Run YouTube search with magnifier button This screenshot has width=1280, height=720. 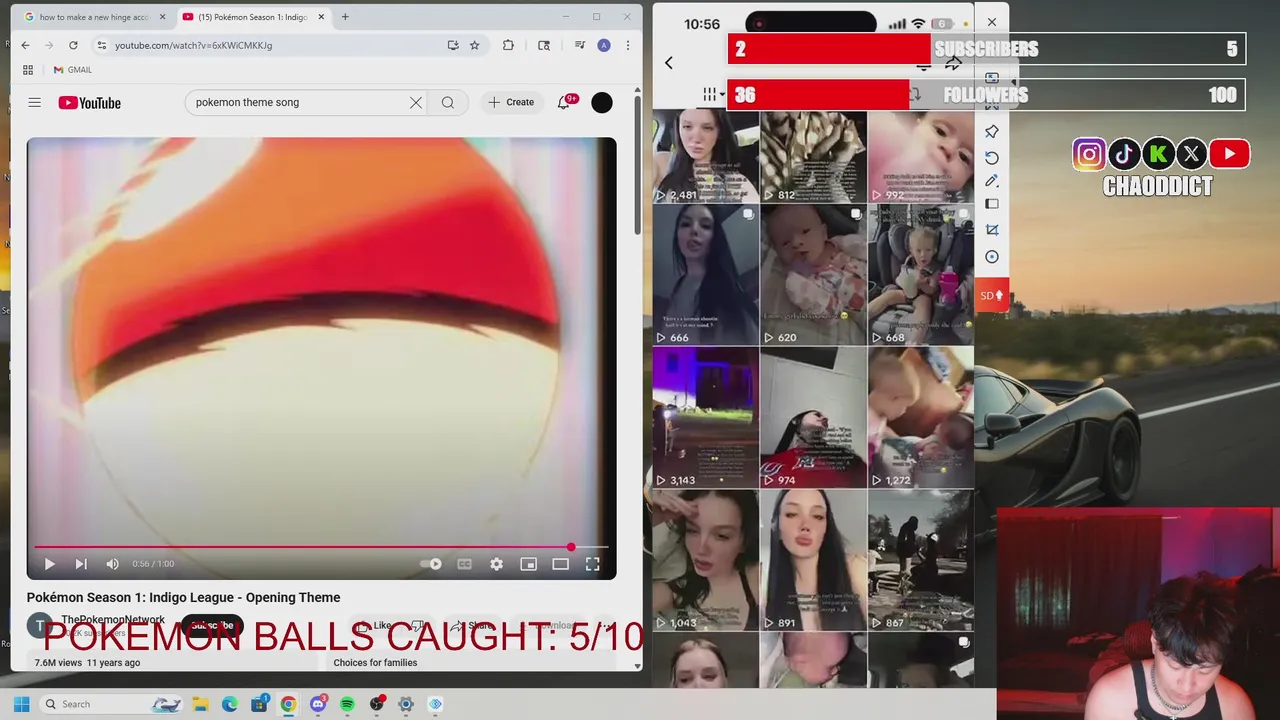tap(448, 102)
